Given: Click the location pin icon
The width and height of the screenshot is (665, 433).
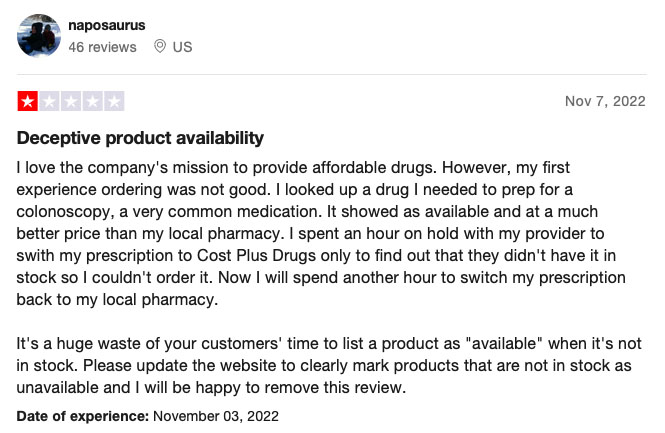Looking at the screenshot, I should click(x=160, y=46).
